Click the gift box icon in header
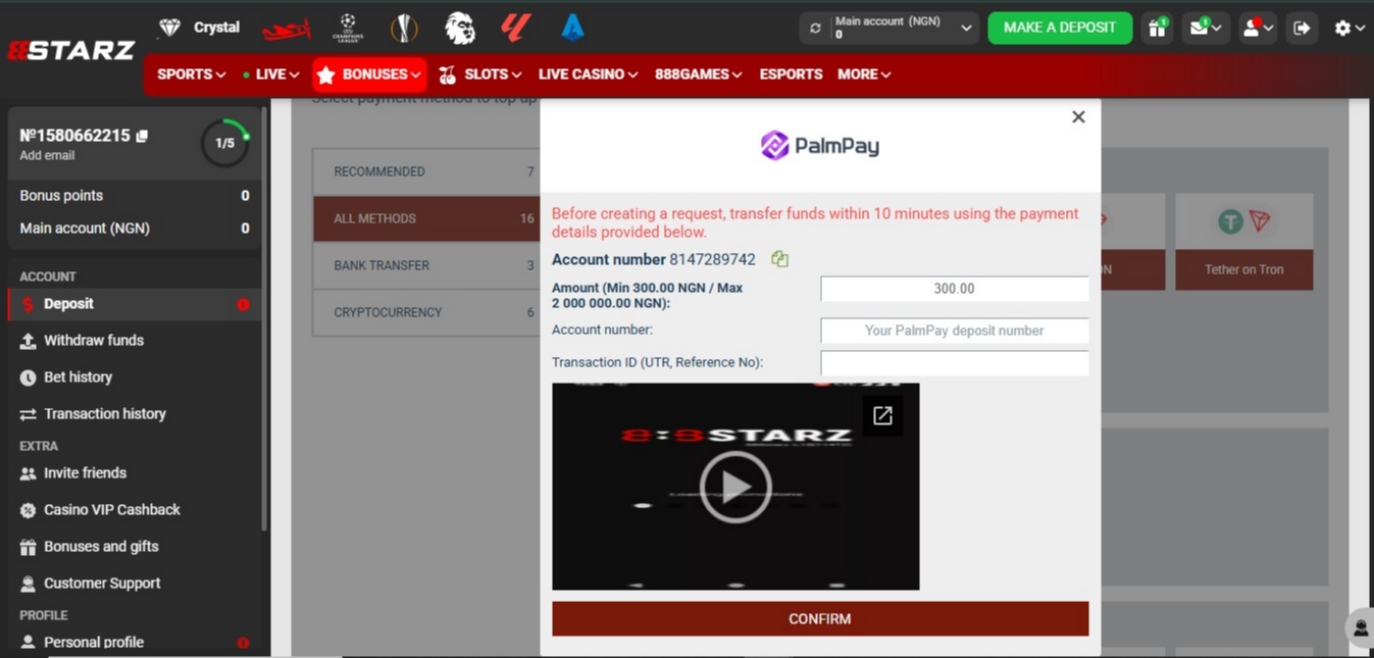 click(x=1157, y=28)
